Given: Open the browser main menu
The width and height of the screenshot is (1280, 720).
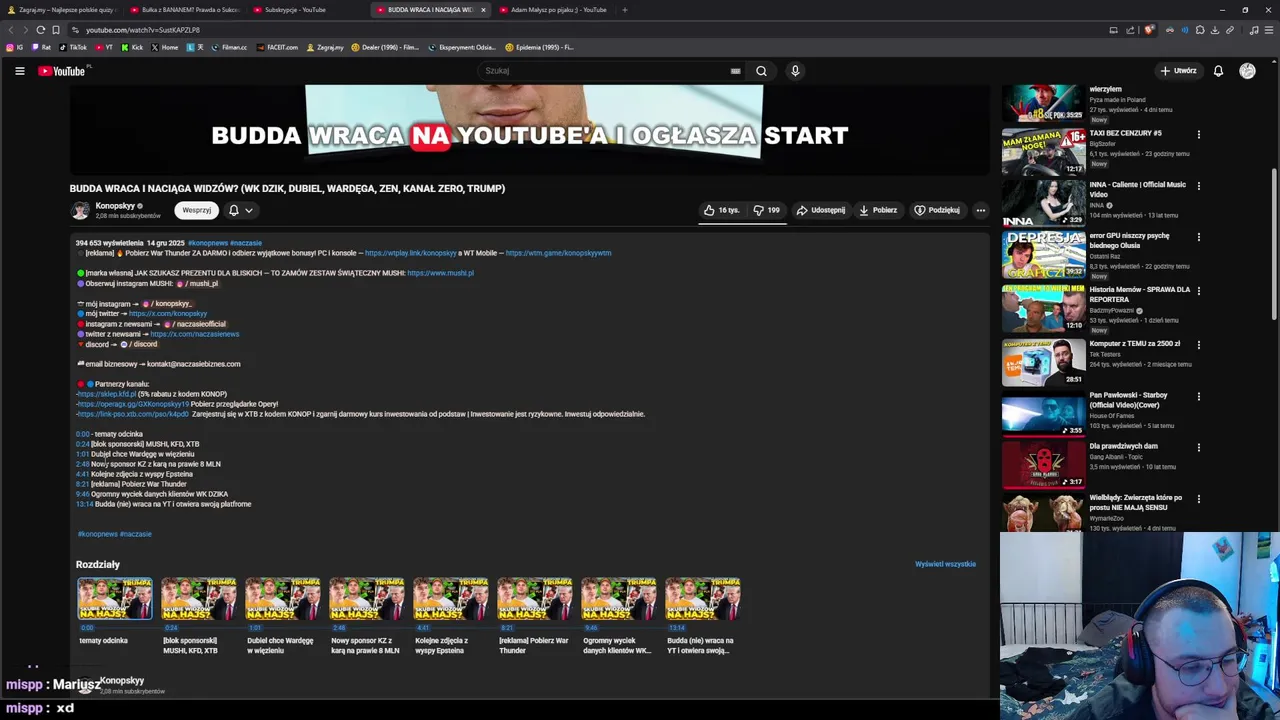Looking at the screenshot, I should click(1269, 30).
